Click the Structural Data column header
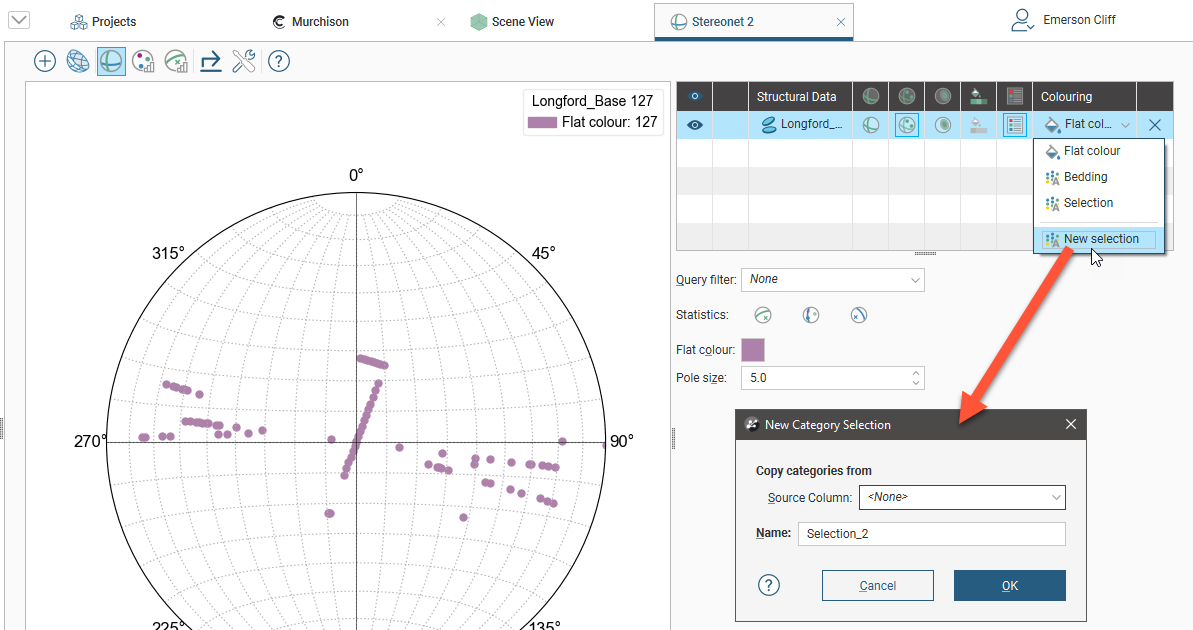Screen dimensions: 1193x630 [x=797, y=97]
